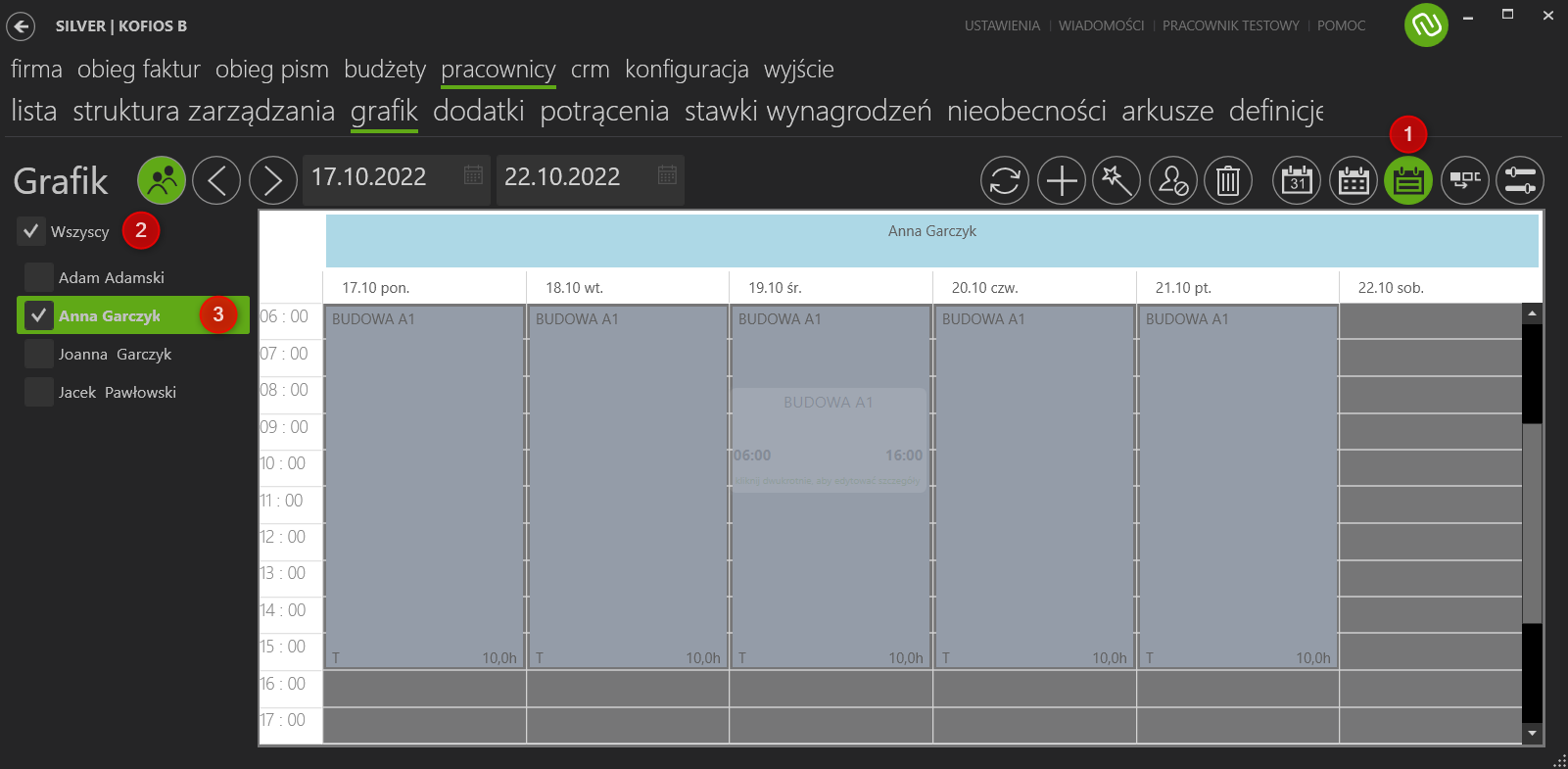
Task: Click highlighted BUDOWA A1 06:00-16:00 tooltip card
Action: 829,440
